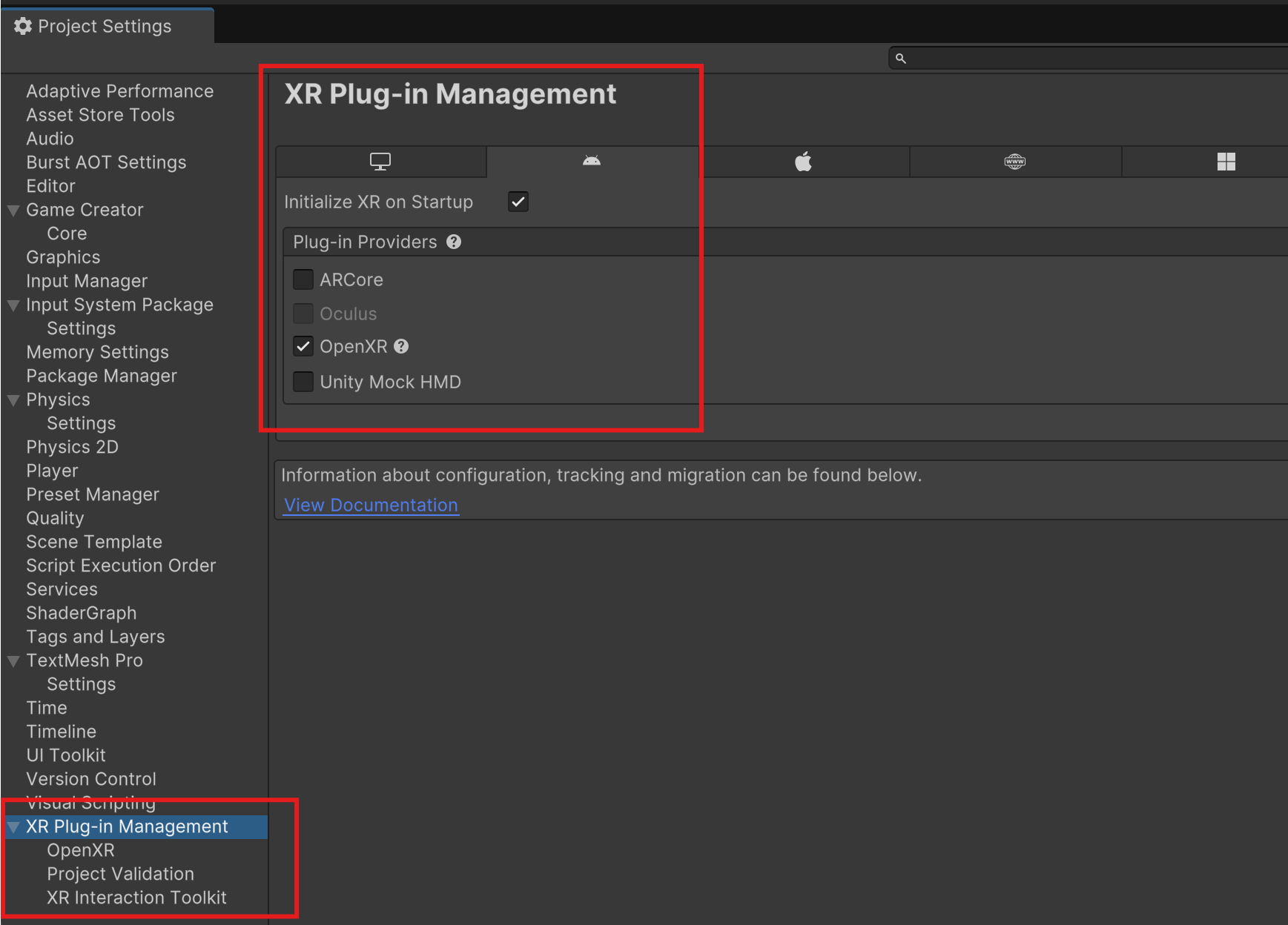Click the help icon beside OpenXR
Image resolution: width=1288 pixels, height=925 pixels.
click(x=401, y=347)
